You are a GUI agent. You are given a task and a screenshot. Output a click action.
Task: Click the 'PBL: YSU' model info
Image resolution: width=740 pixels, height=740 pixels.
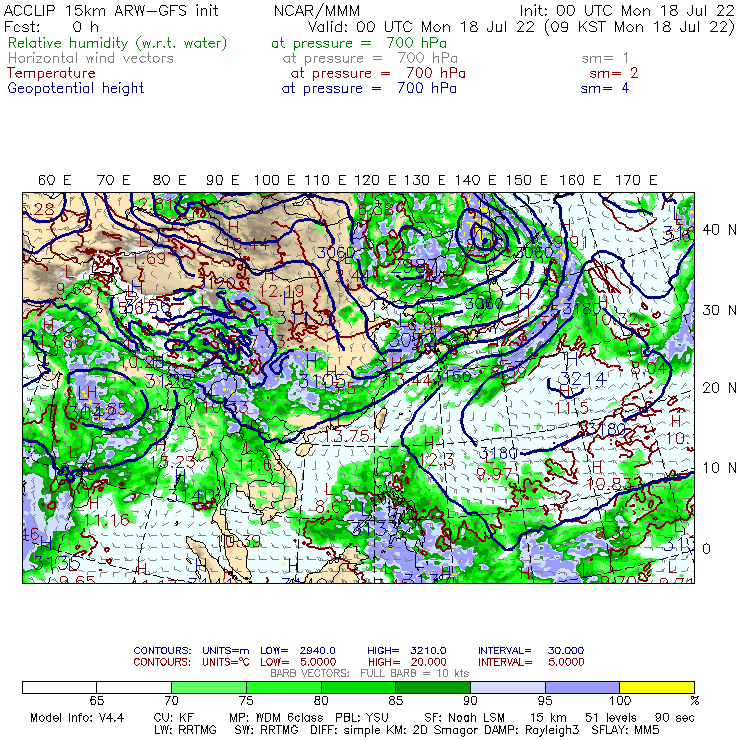[362, 718]
